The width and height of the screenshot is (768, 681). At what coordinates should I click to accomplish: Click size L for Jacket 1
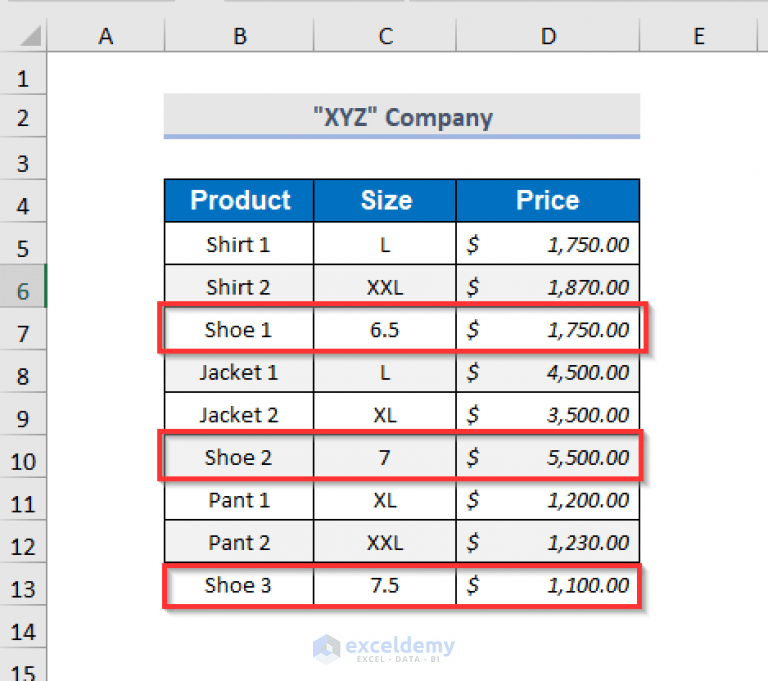pos(385,371)
